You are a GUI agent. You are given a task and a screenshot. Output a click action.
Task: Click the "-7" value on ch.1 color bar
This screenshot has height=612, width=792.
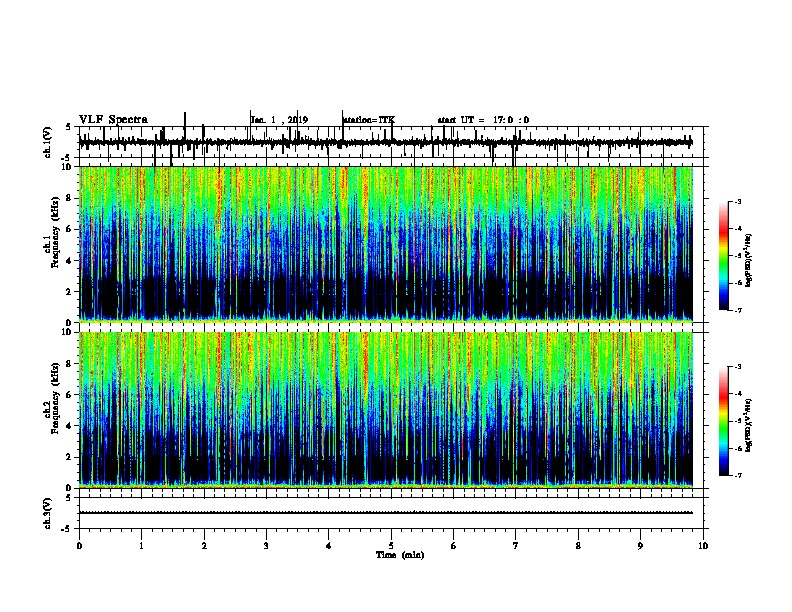(x=737, y=310)
